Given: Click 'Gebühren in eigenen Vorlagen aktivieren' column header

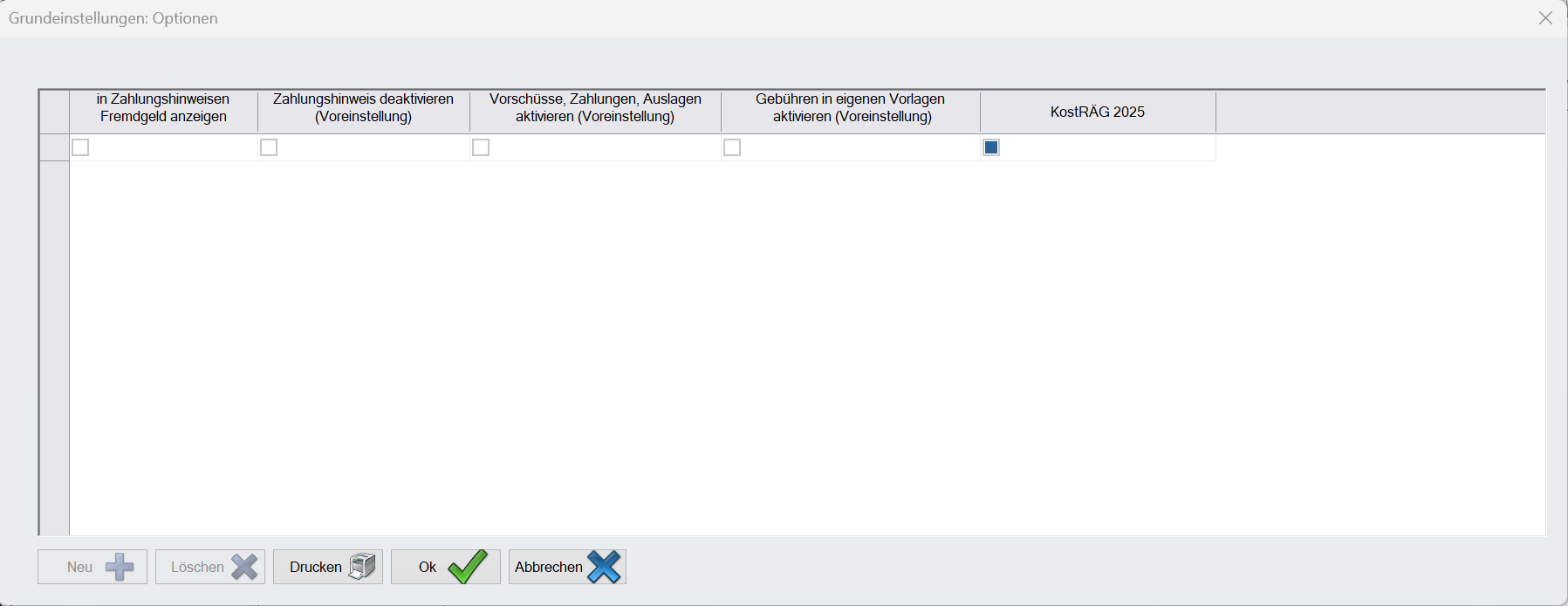Looking at the screenshot, I should click(851, 112).
